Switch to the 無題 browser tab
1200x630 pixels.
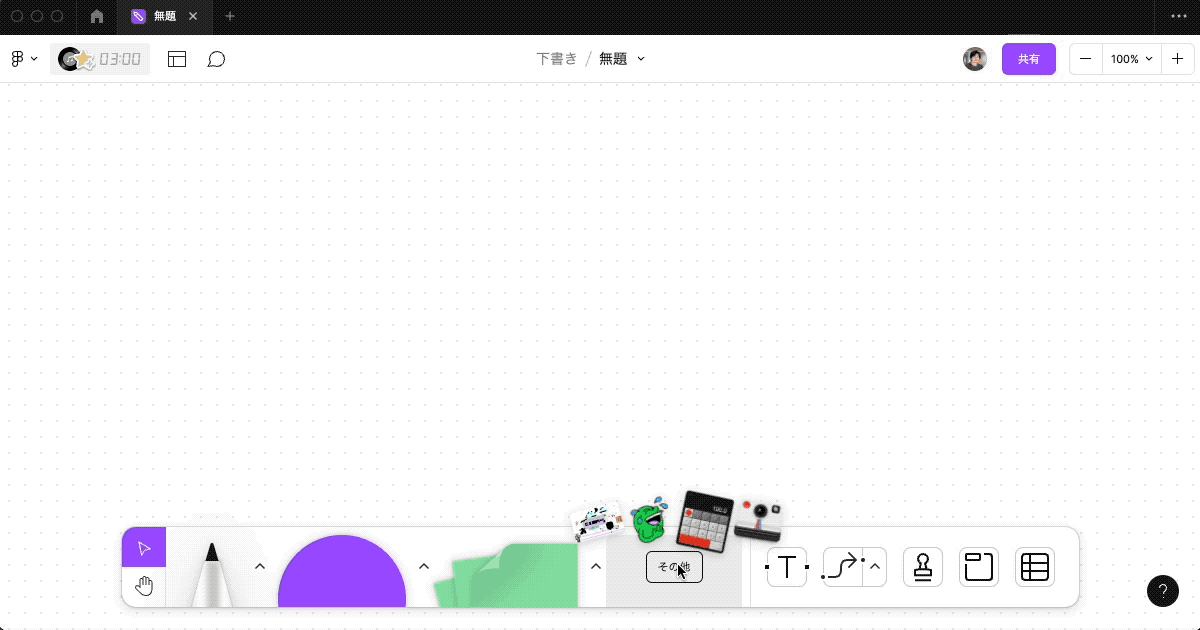(x=163, y=16)
